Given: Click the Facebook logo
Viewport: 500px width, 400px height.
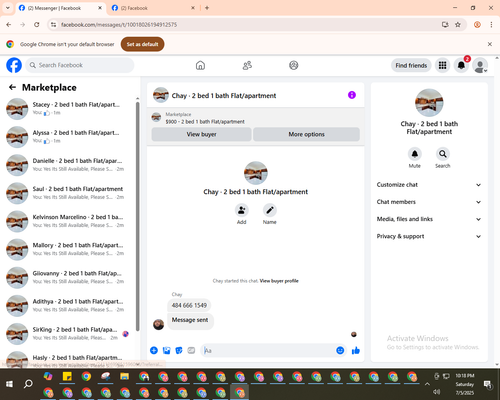Looking at the screenshot, I should click(x=14, y=65).
